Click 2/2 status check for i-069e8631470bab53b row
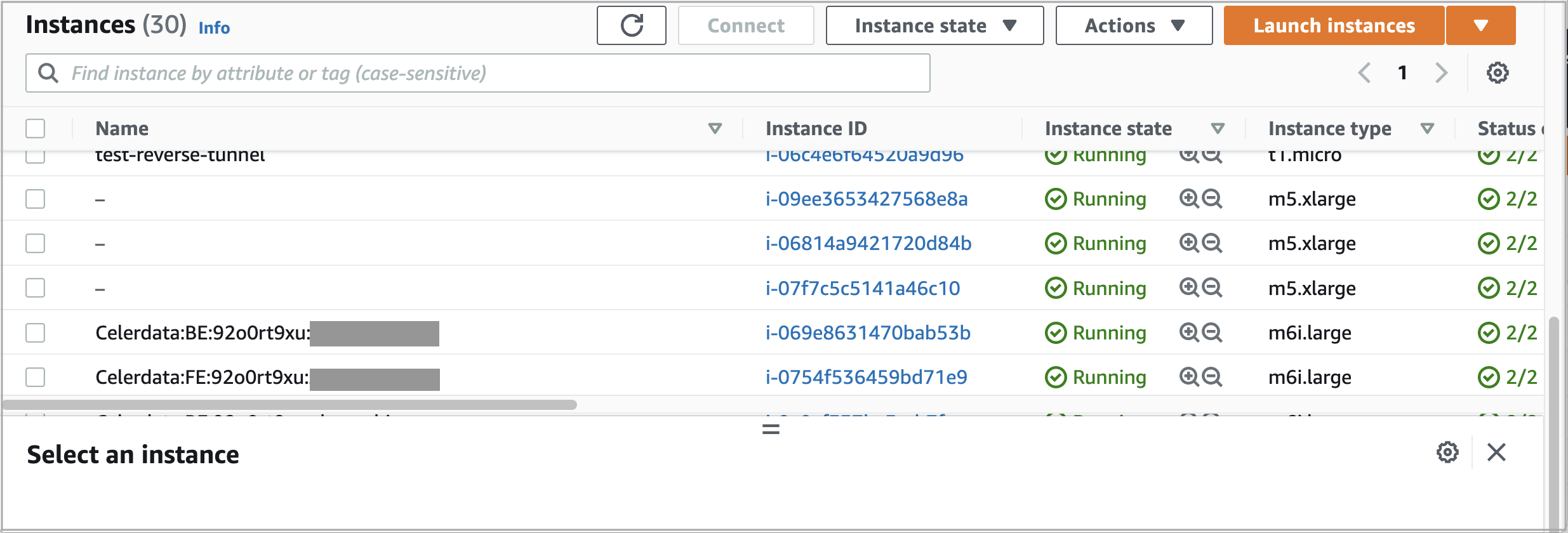The height and width of the screenshot is (533, 1568). pyautogui.click(x=1508, y=332)
